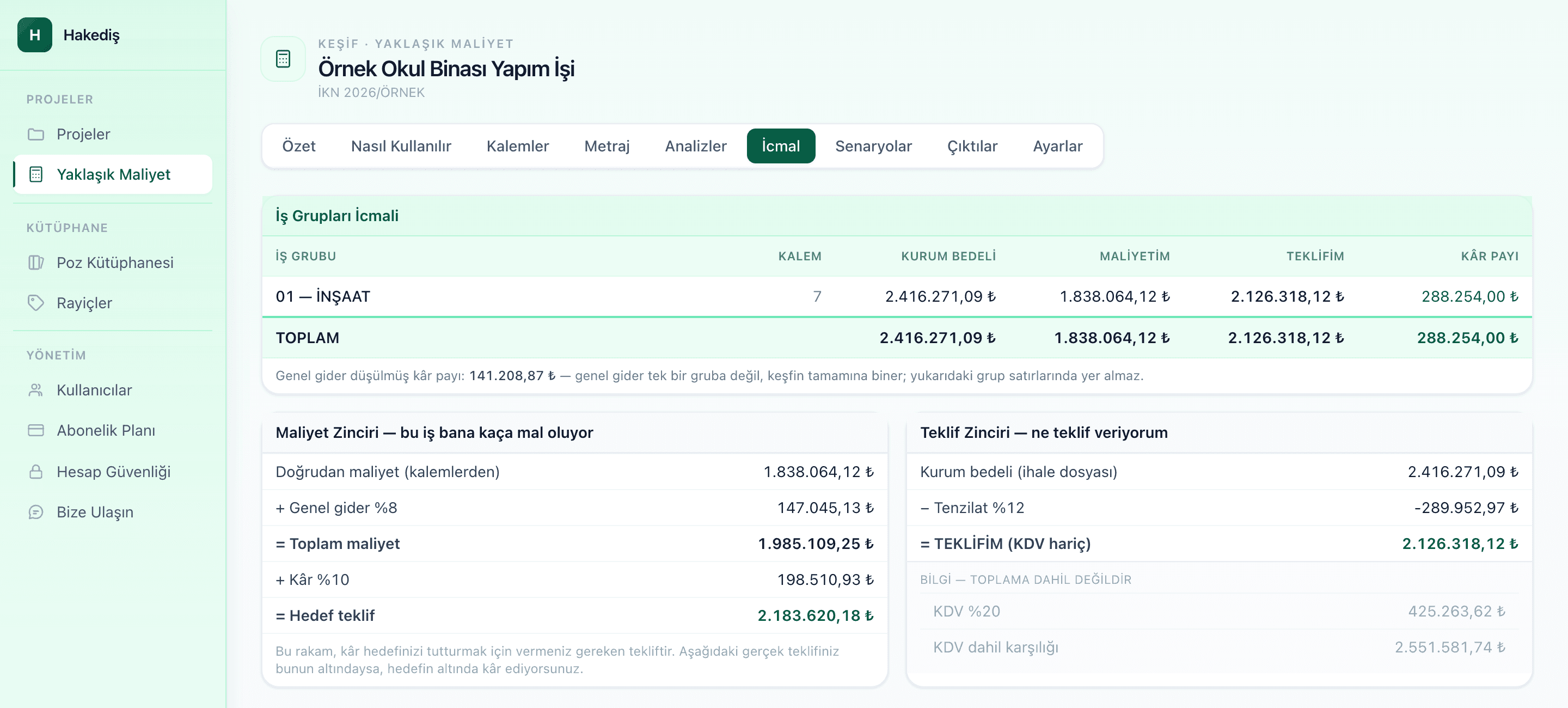This screenshot has height=708, width=1568.
Task: Click the Tenzilat %12 row
Action: tap(1218, 508)
